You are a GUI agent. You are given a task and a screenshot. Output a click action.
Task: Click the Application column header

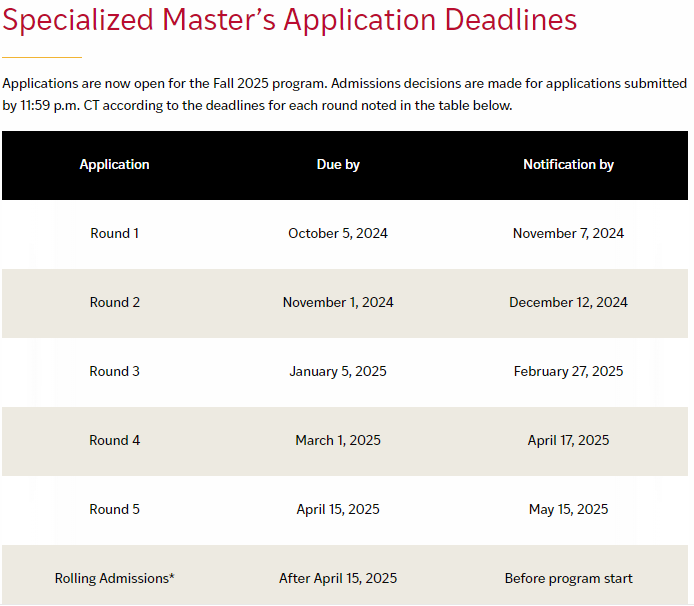[115, 164]
